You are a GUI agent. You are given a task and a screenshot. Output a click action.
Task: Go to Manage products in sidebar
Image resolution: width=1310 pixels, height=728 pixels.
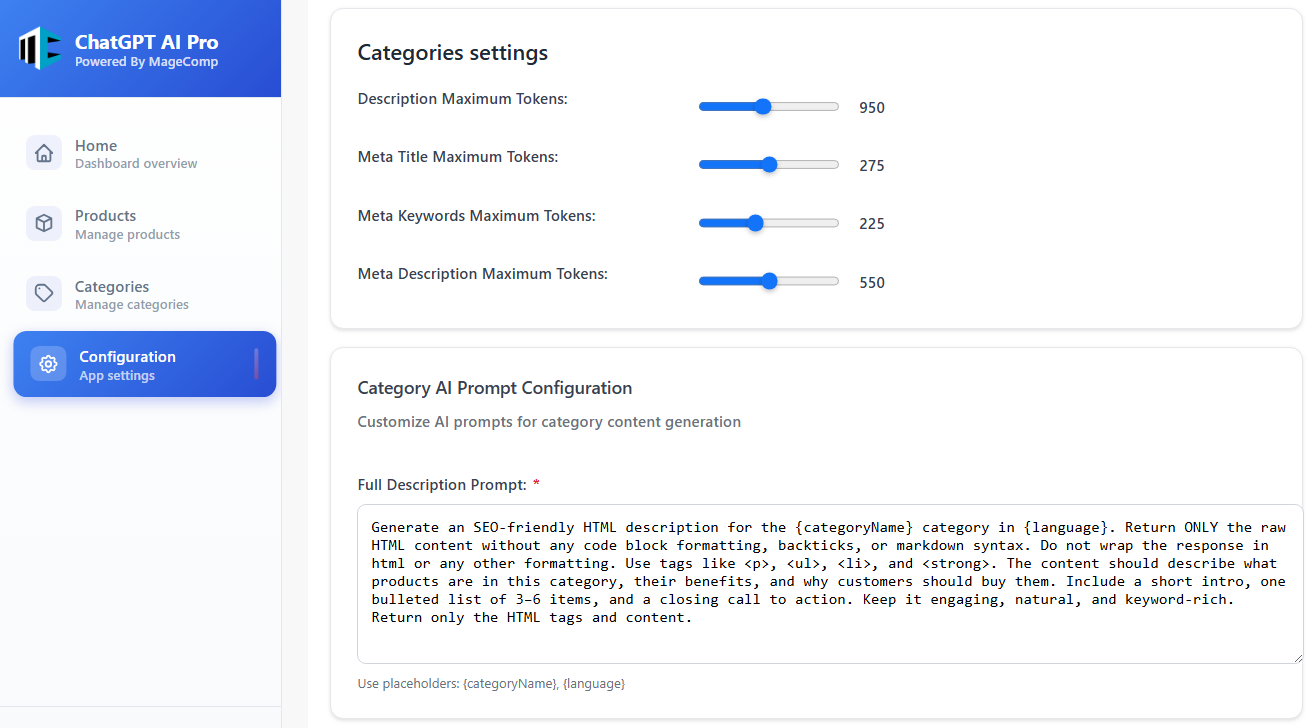(127, 224)
